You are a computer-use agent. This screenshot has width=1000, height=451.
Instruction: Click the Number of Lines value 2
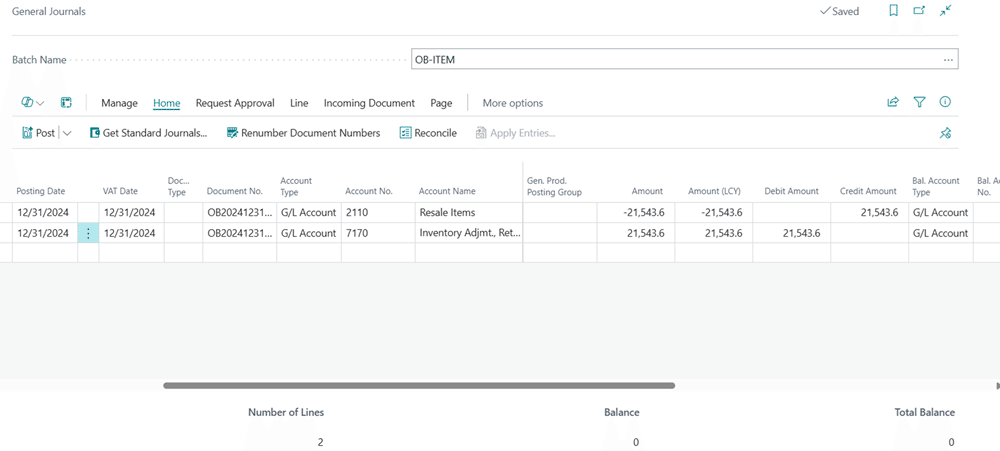[x=321, y=442]
